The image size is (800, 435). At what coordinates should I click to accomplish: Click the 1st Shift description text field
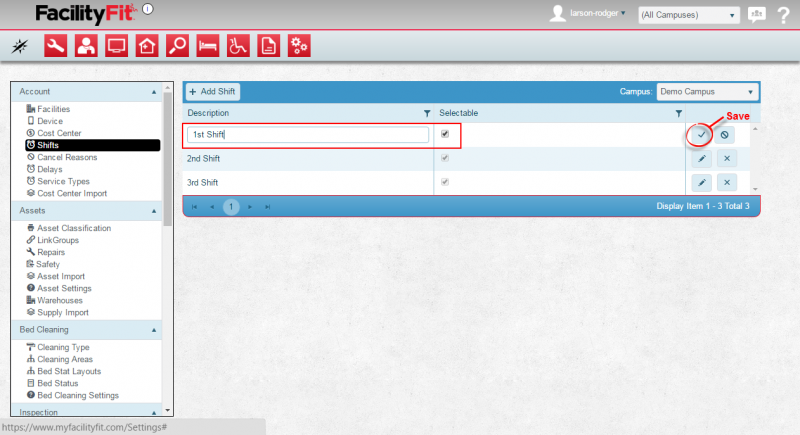[x=308, y=135]
